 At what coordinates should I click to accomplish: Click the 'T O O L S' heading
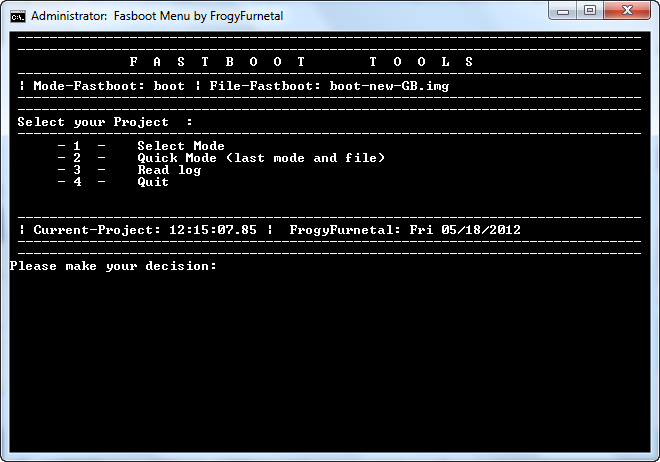(421, 62)
